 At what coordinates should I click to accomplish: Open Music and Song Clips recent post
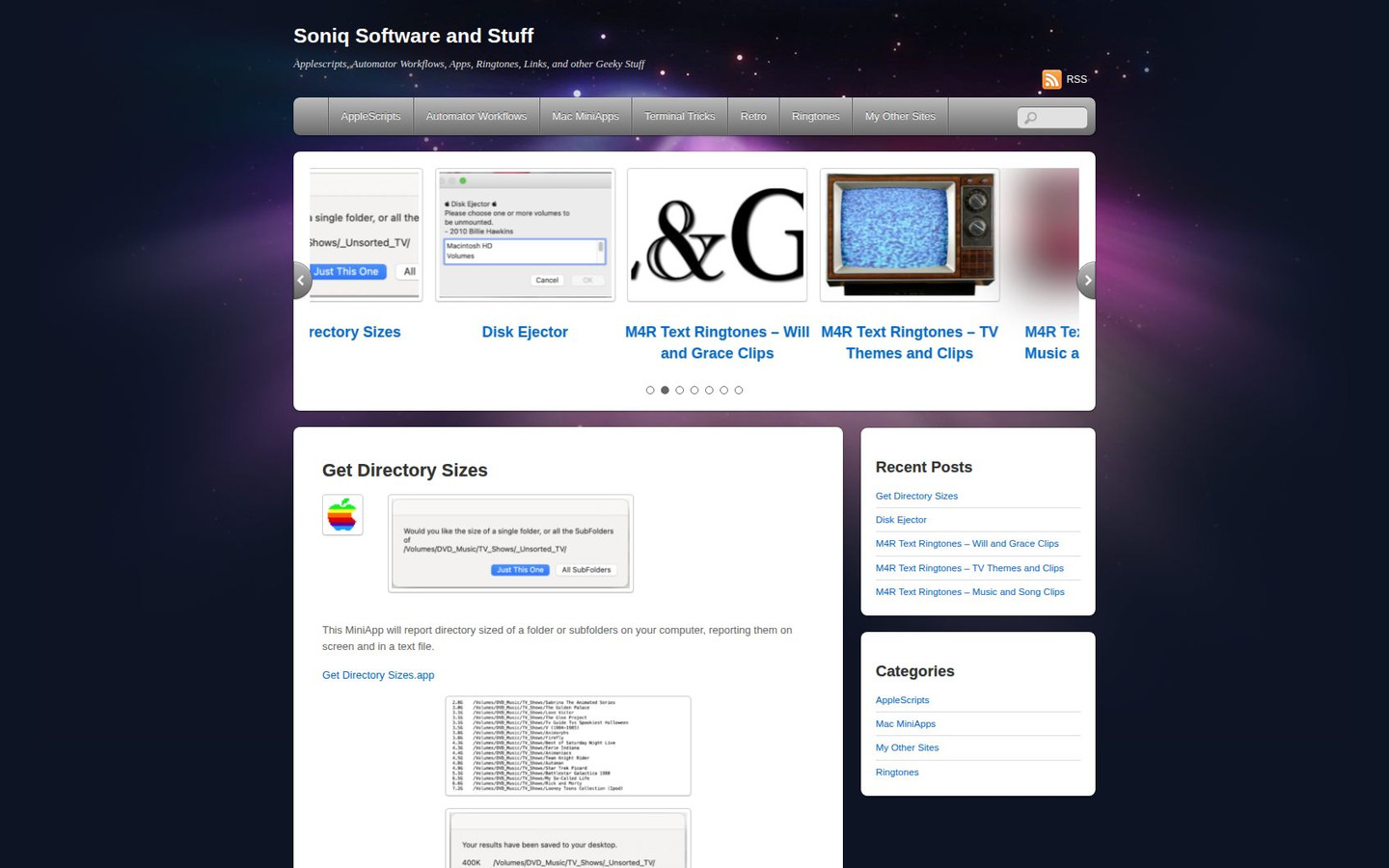pyautogui.click(x=970, y=592)
